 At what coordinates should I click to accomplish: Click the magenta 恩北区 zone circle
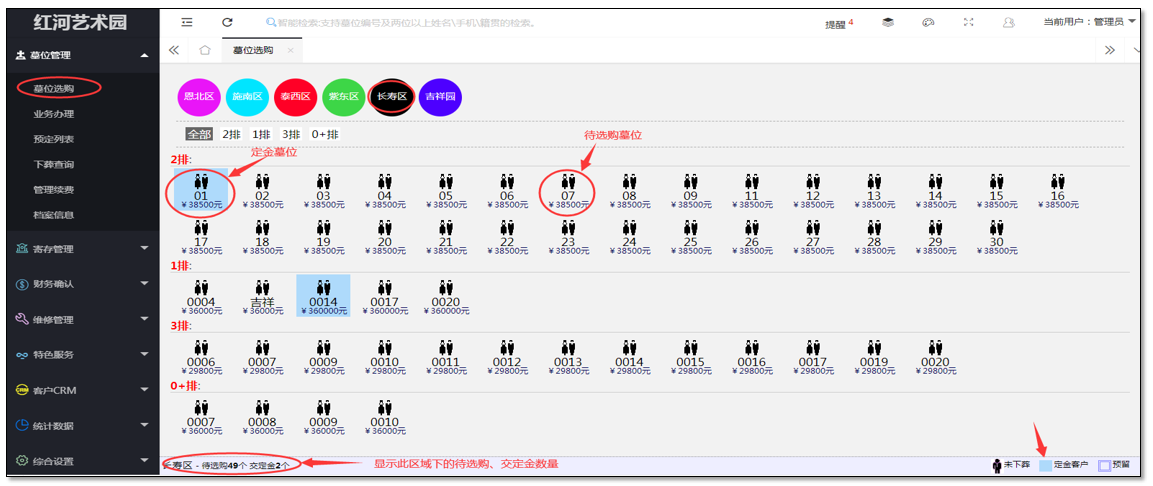pyautogui.click(x=198, y=97)
